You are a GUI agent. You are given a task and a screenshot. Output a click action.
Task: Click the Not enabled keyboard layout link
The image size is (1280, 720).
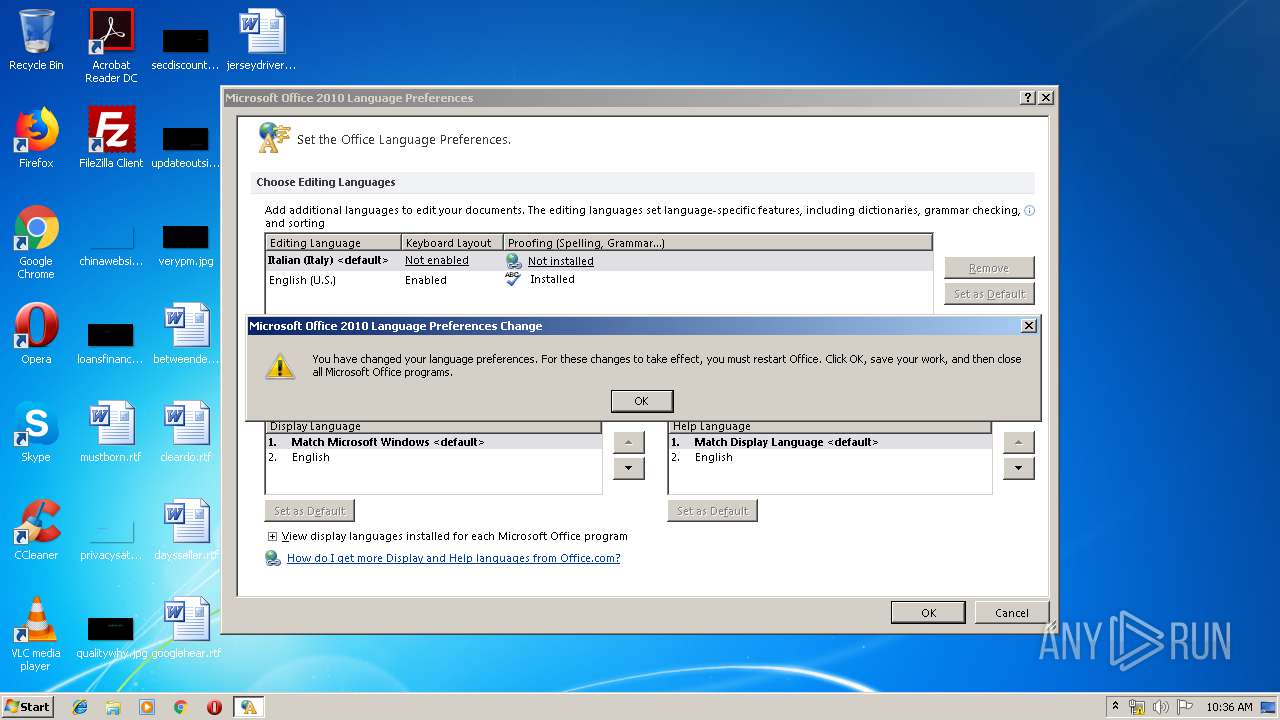(x=436, y=261)
